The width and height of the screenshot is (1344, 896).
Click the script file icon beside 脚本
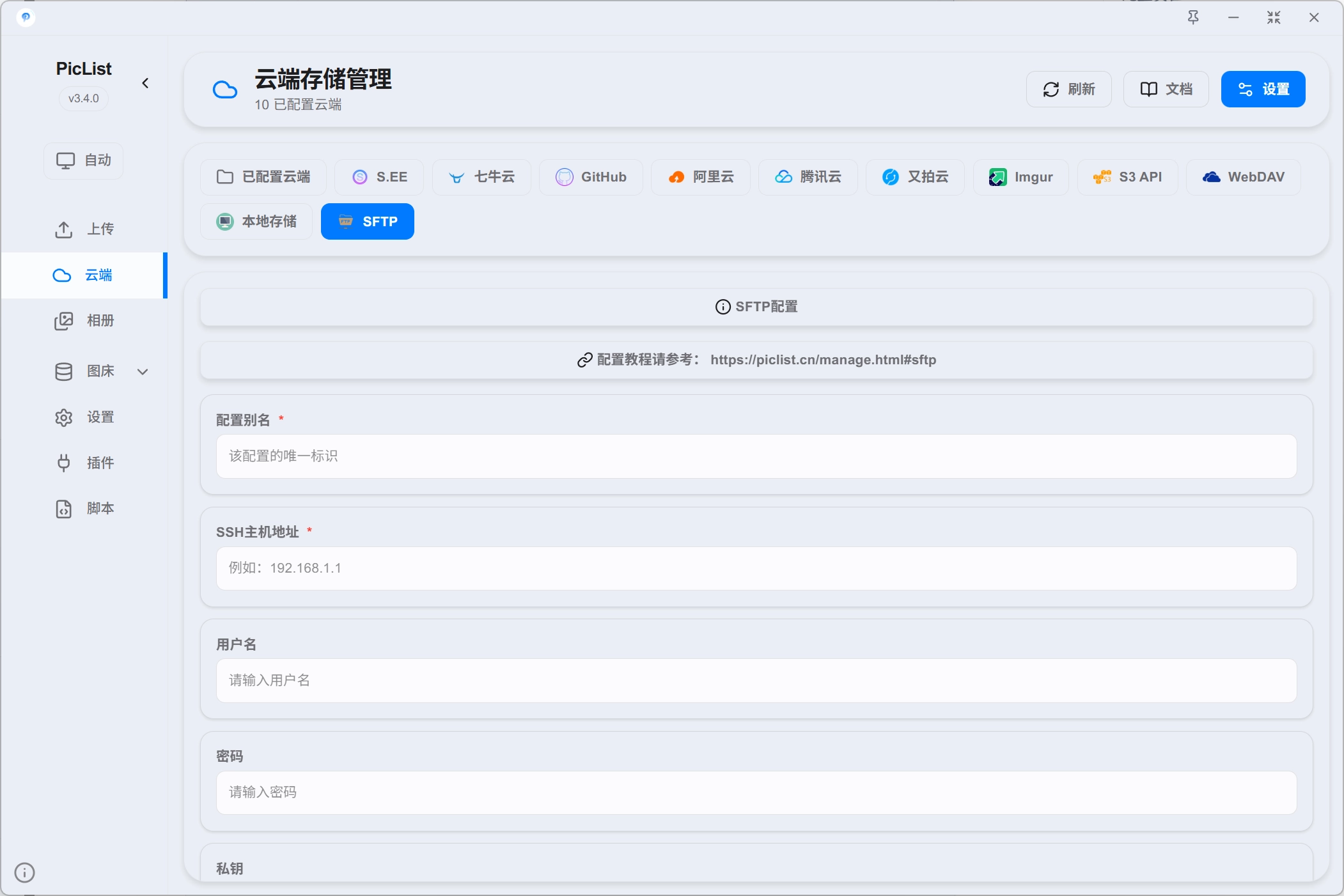(64, 509)
